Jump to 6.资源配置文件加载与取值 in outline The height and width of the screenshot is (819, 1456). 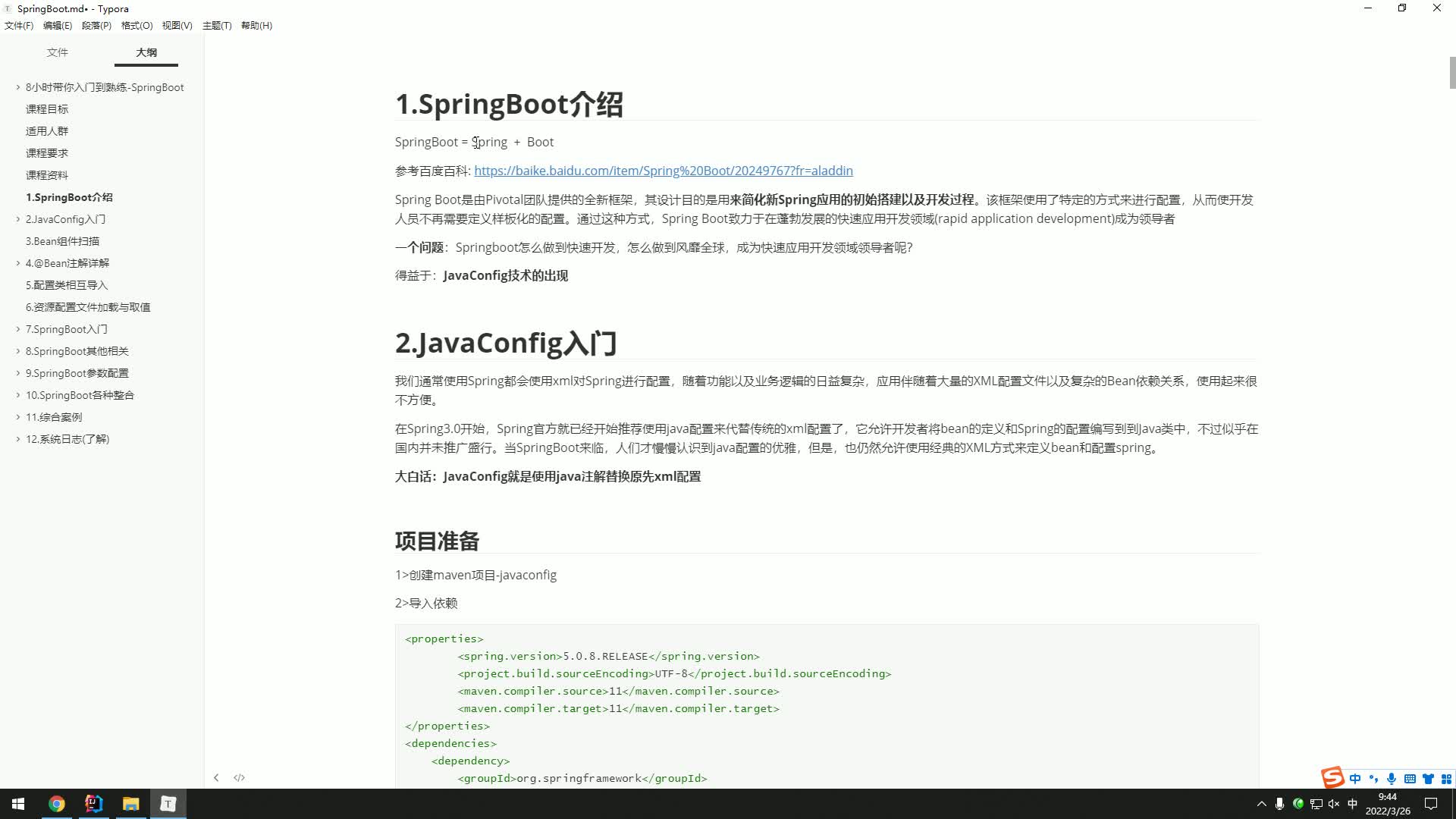(x=88, y=307)
